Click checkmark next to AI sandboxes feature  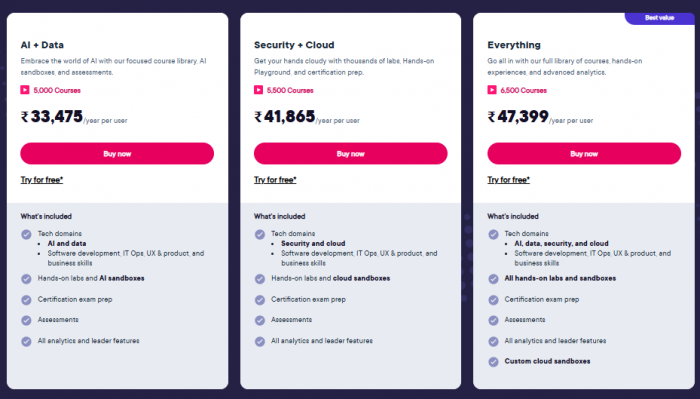[26, 279]
